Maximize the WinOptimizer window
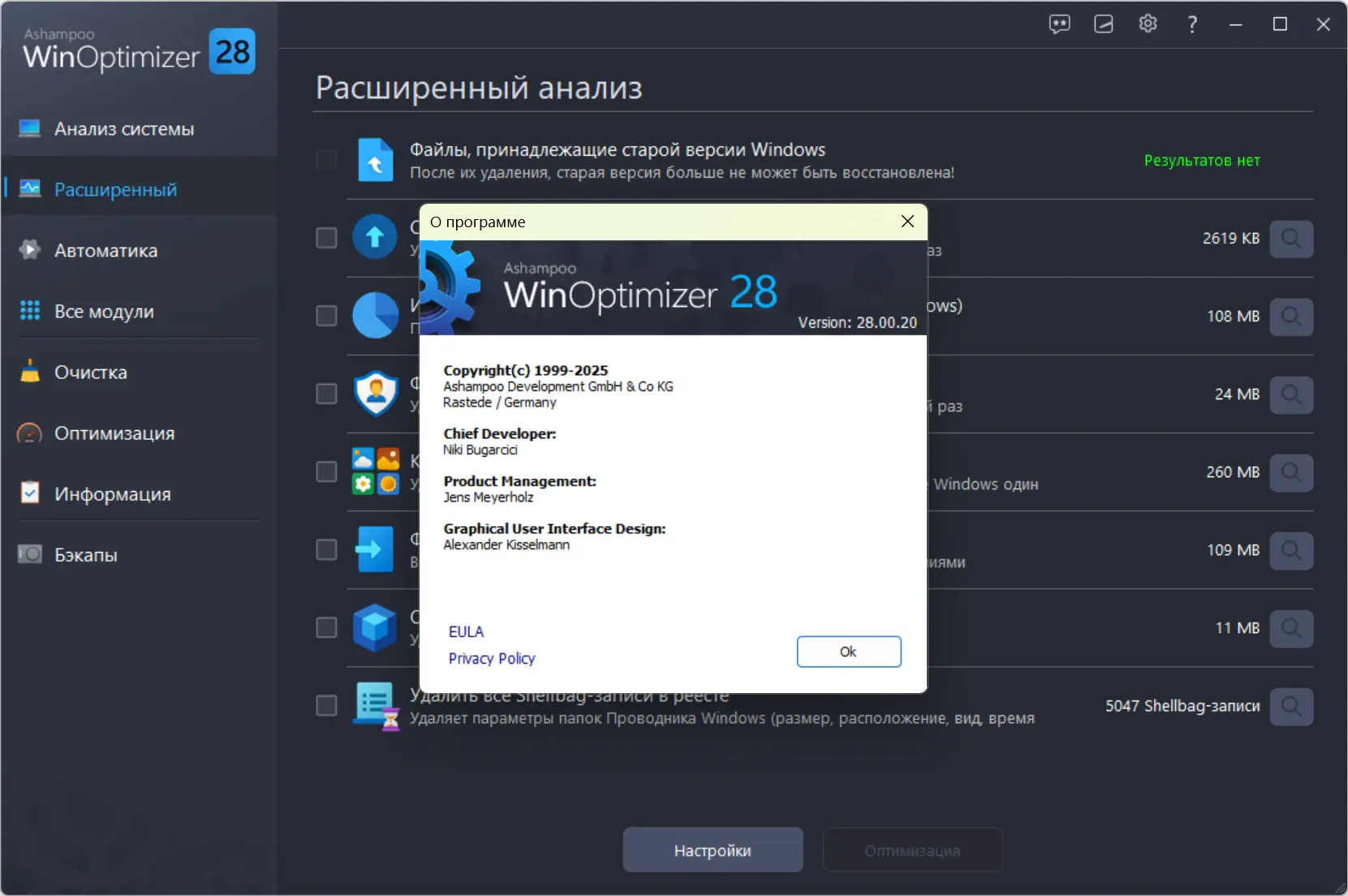Image resolution: width=1348 pixels, height=896 pixels. click(x=1280, y=24)
